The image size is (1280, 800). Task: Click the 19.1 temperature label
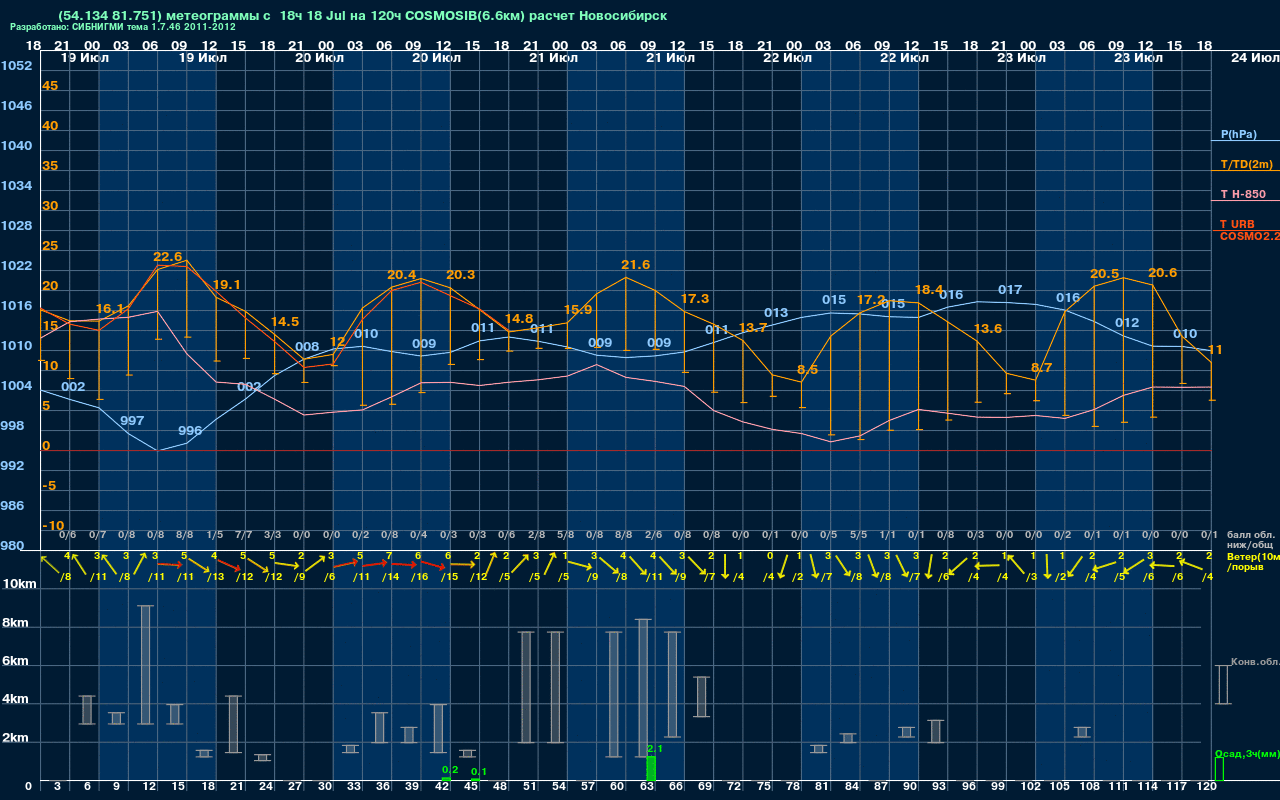pos(227,285)
